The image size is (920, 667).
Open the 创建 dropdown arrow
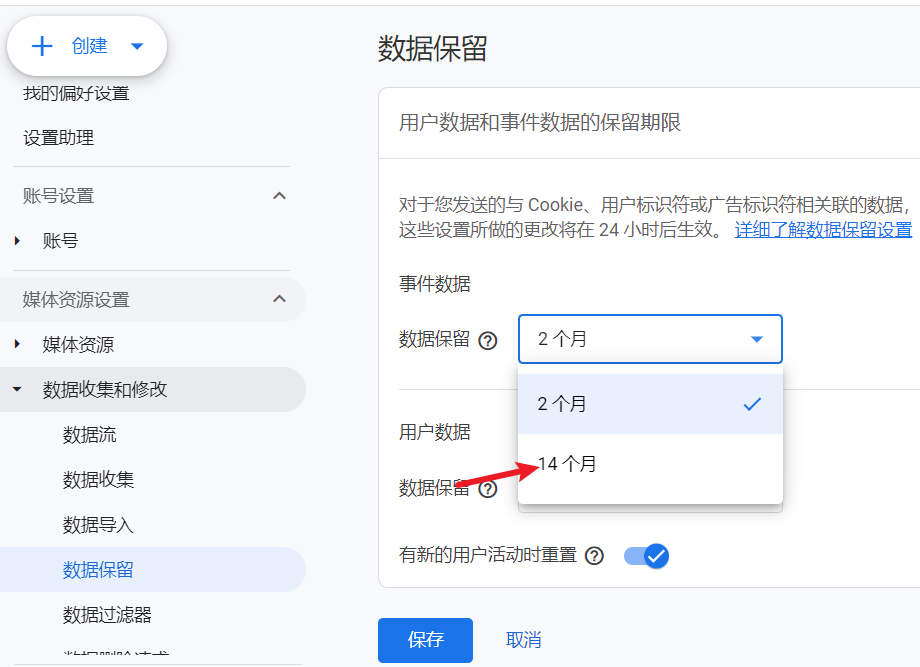pyautogui.click(x=137, y=46)
